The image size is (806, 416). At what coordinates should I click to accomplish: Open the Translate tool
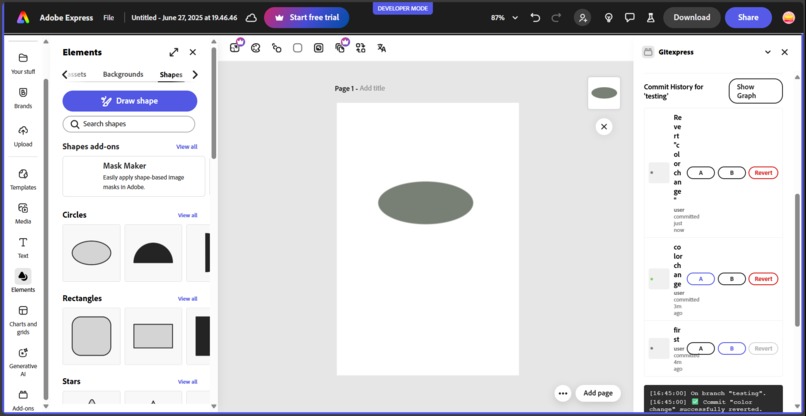(381, 48)
